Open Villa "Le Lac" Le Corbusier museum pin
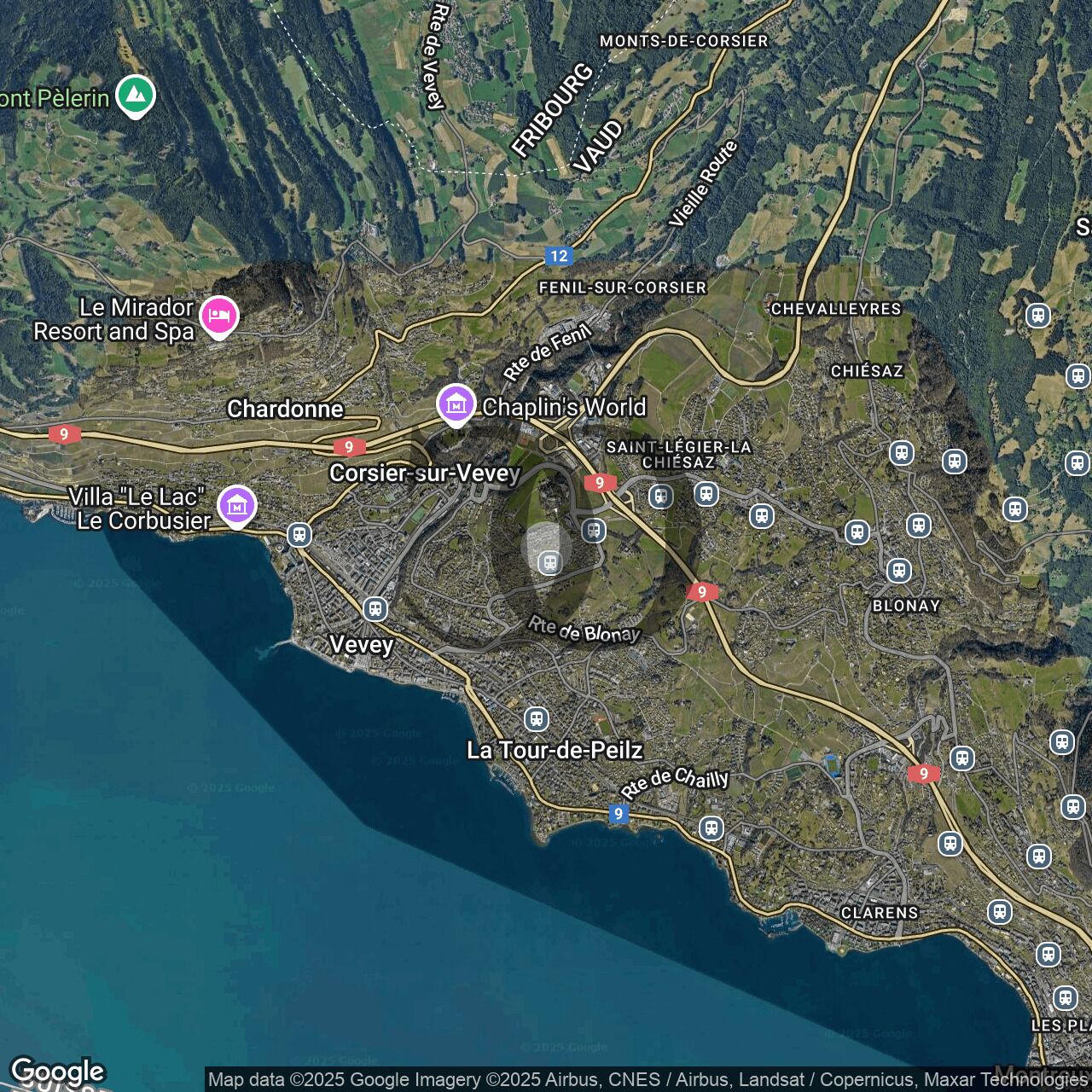The height and width of the screenshot is (1092, 1092). [x=236, y=506]
